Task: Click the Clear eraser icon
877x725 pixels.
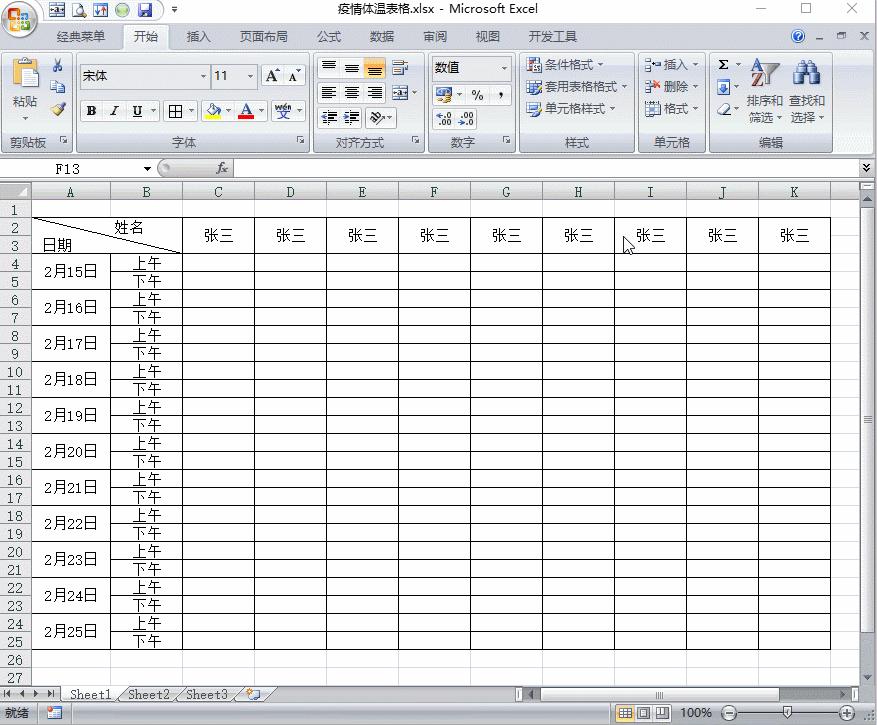Action: 724,109
